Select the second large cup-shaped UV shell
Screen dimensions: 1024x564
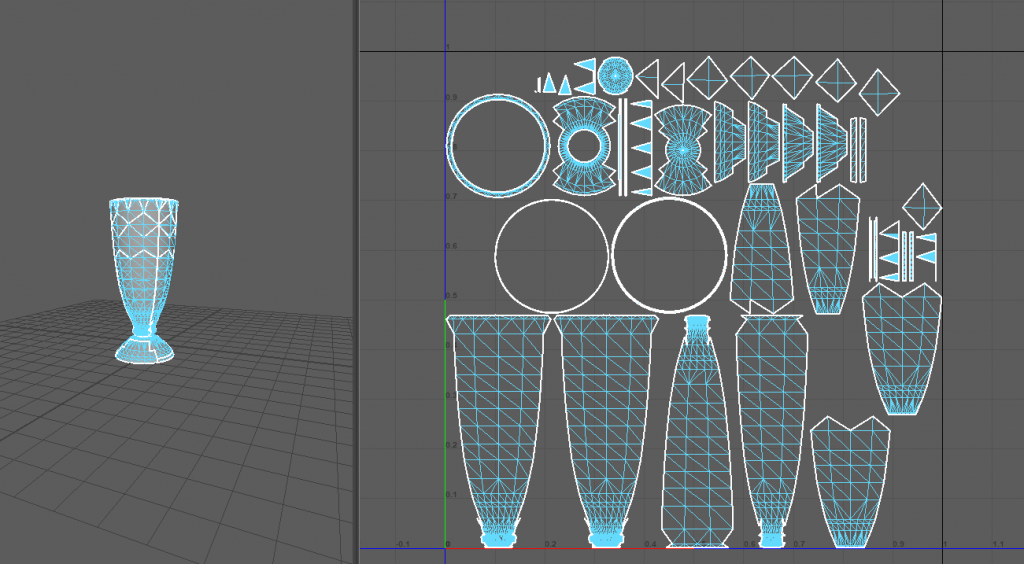tap(606, 420)
